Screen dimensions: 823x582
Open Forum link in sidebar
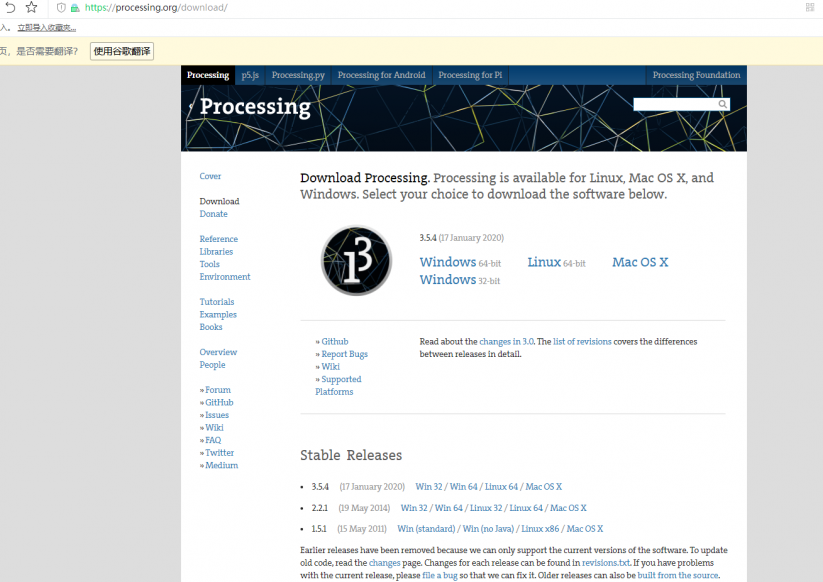click(x=218, y=390)
